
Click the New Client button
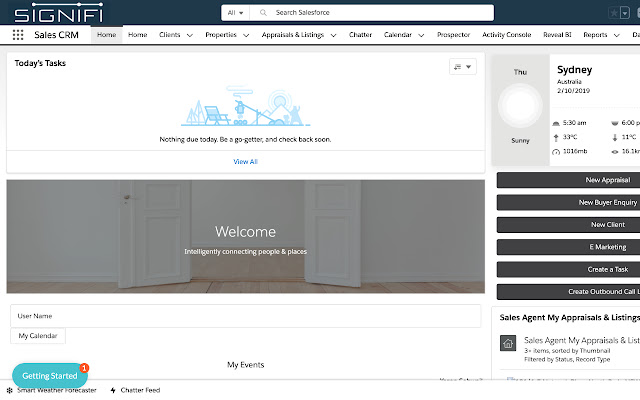point(568,224)
